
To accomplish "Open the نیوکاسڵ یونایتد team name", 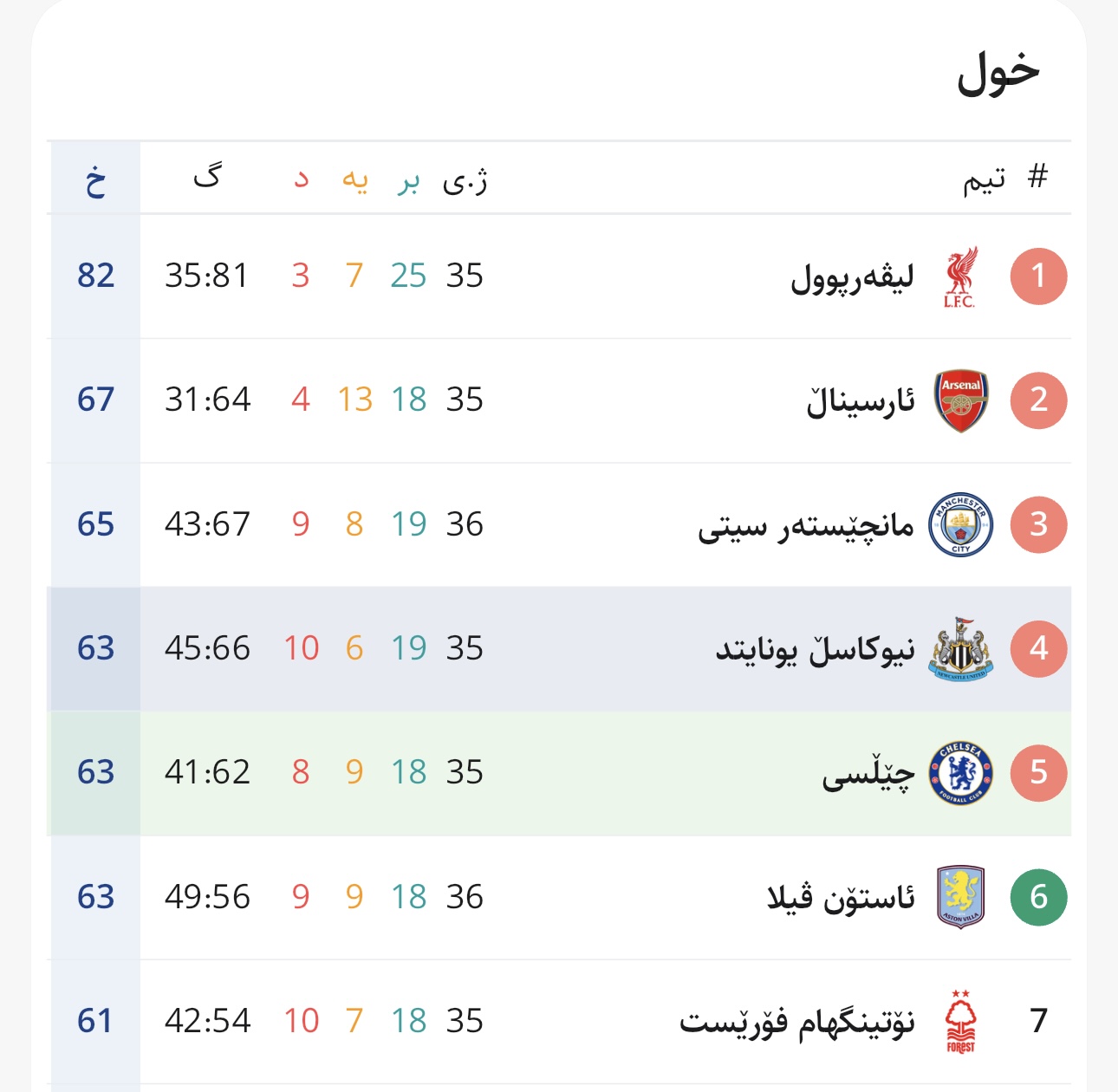I will tap(814, 649).
